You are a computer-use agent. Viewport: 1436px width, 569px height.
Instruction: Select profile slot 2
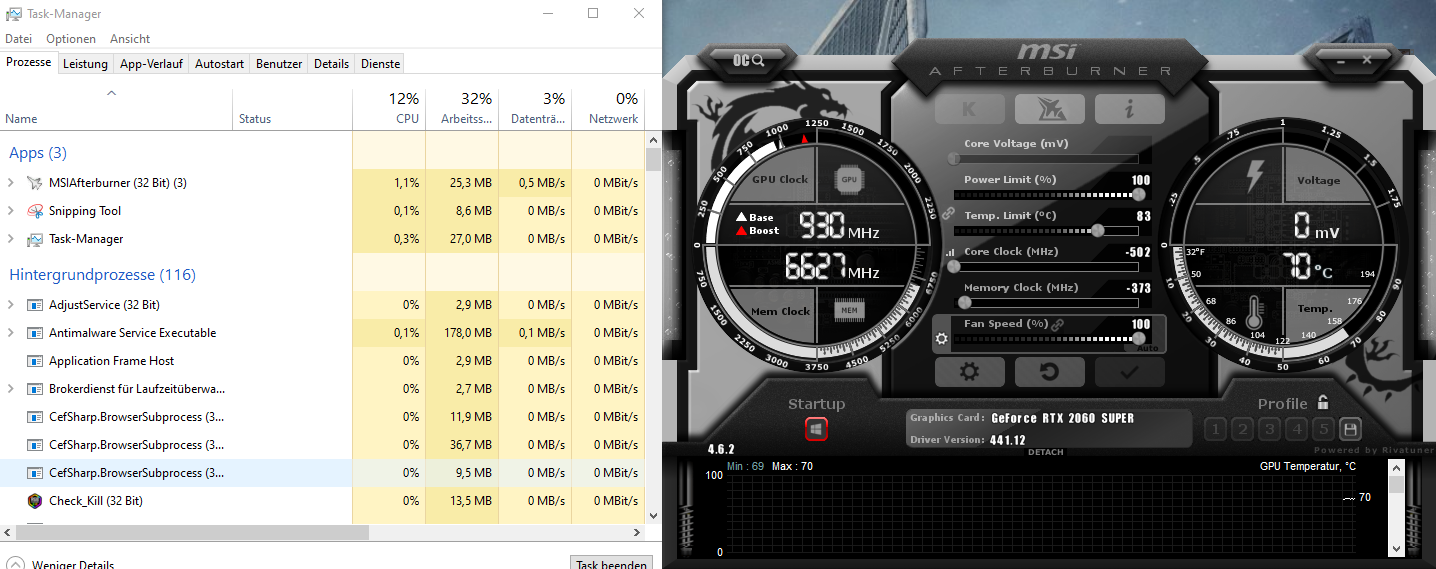point(1242,430)
